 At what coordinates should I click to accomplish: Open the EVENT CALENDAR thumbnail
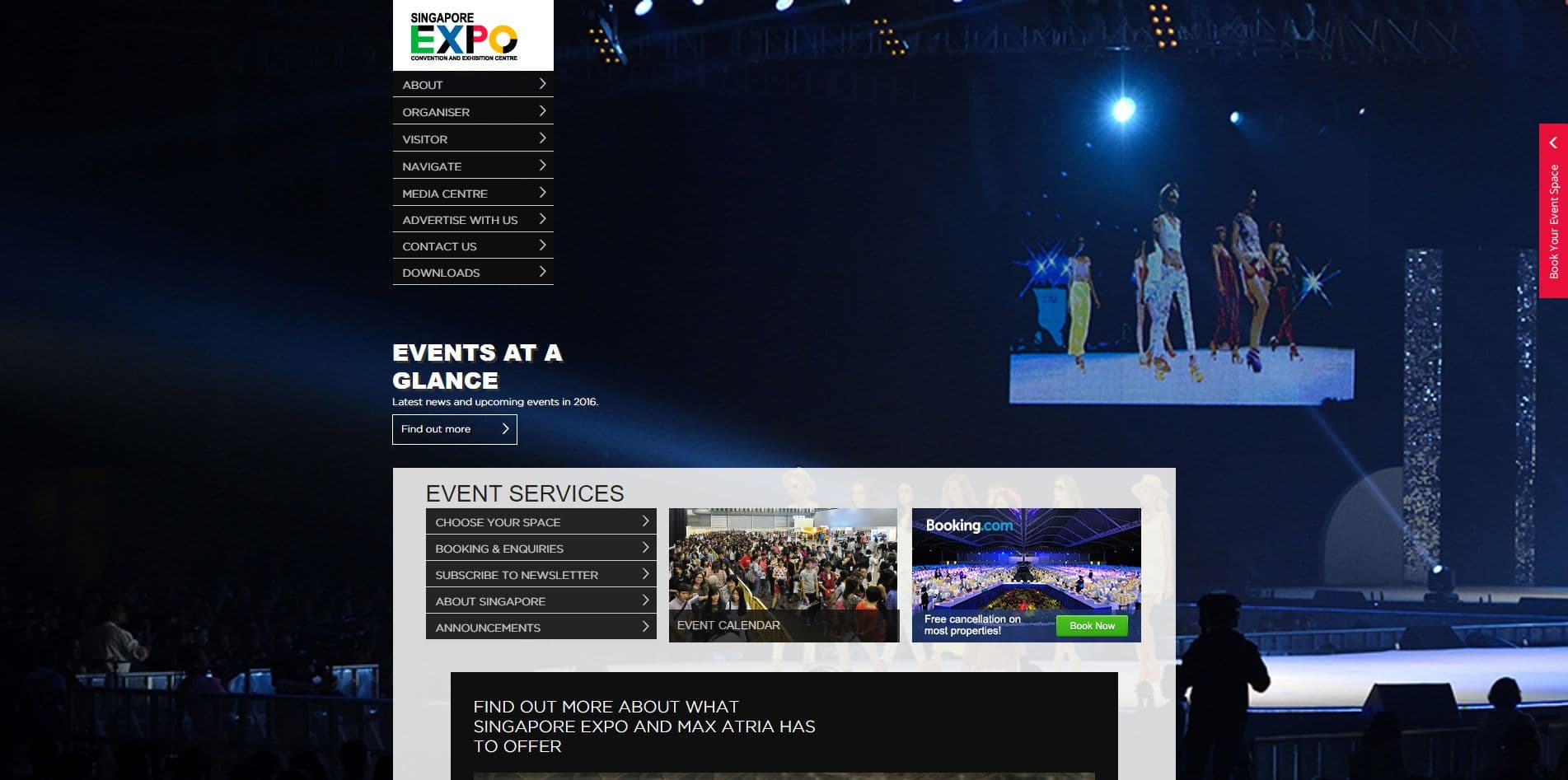pos(784,575)
